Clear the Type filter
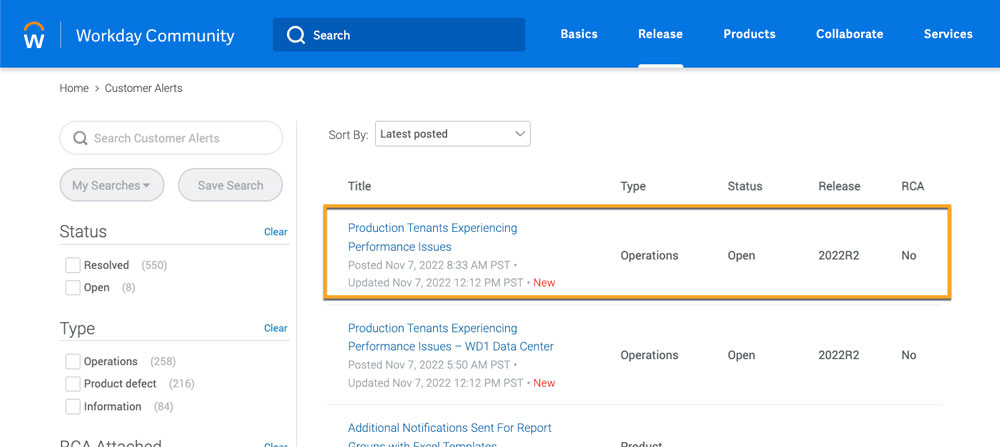Viewport: 1000px width, 447px height. click(x=276, y=328)
